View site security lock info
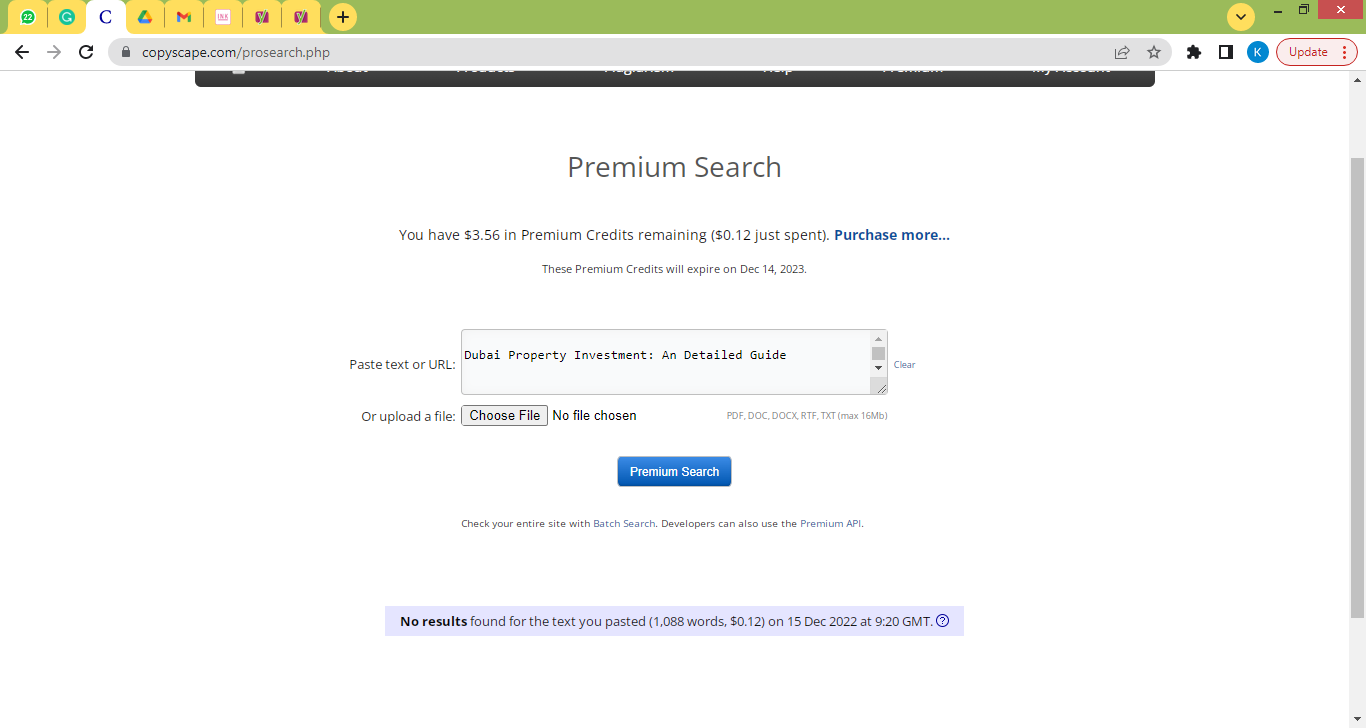Viewport: 1366px width, 728px height. pyautogui.click(x=126, y=52)
